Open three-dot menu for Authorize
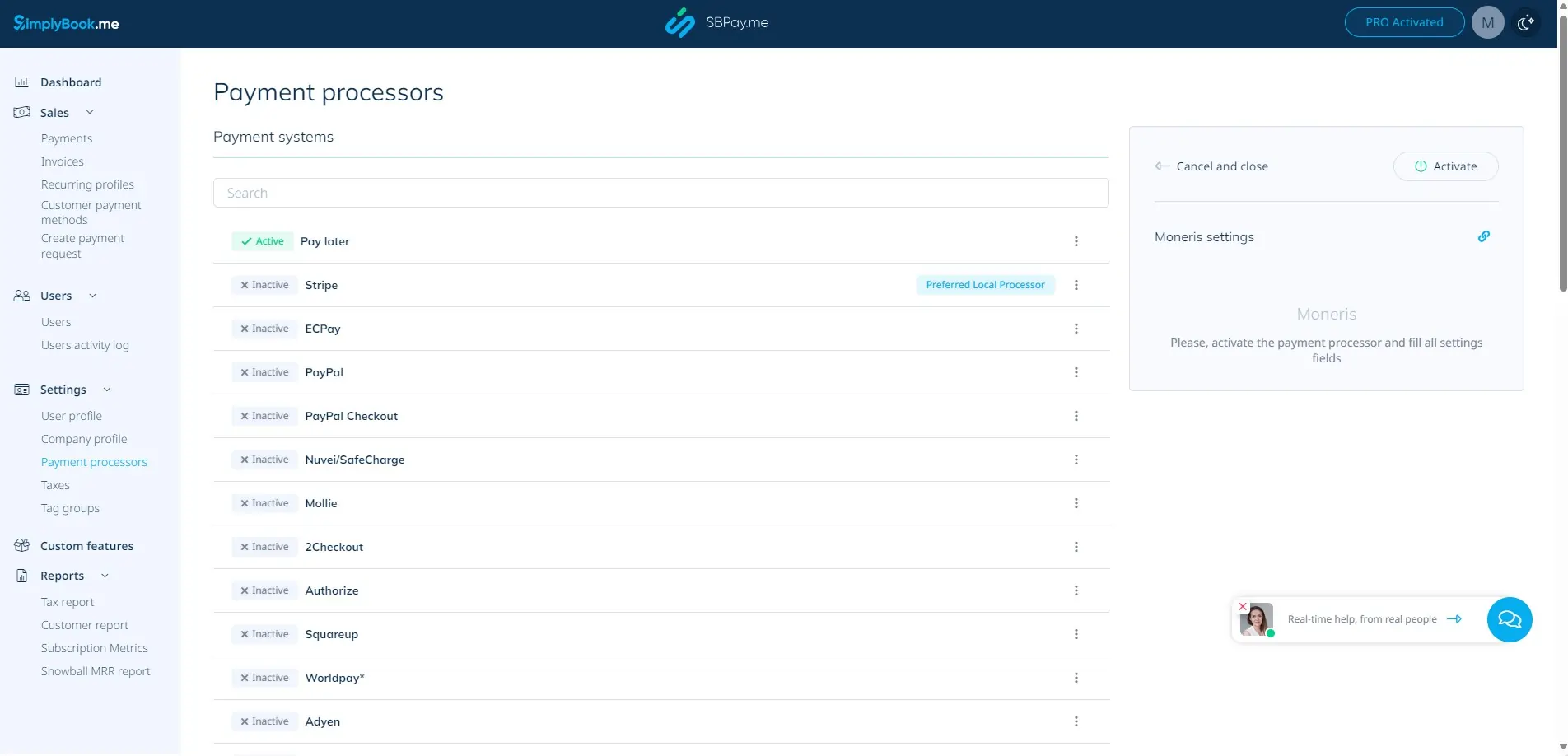1568x756 pixels. pos(1076,590)
